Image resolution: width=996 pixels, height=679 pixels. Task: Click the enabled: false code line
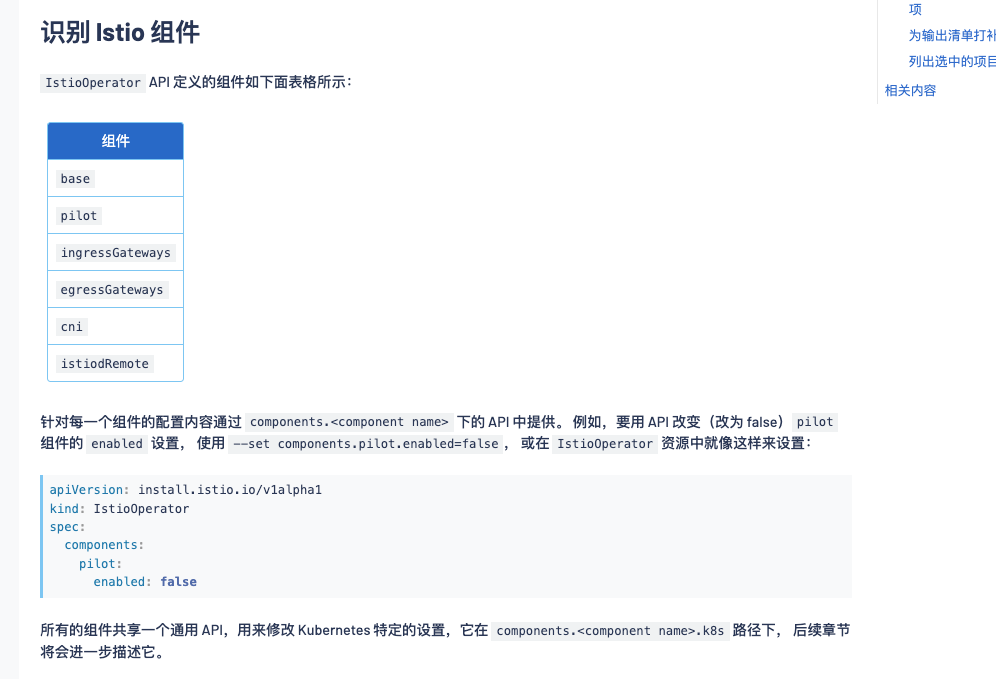point(145,582)
